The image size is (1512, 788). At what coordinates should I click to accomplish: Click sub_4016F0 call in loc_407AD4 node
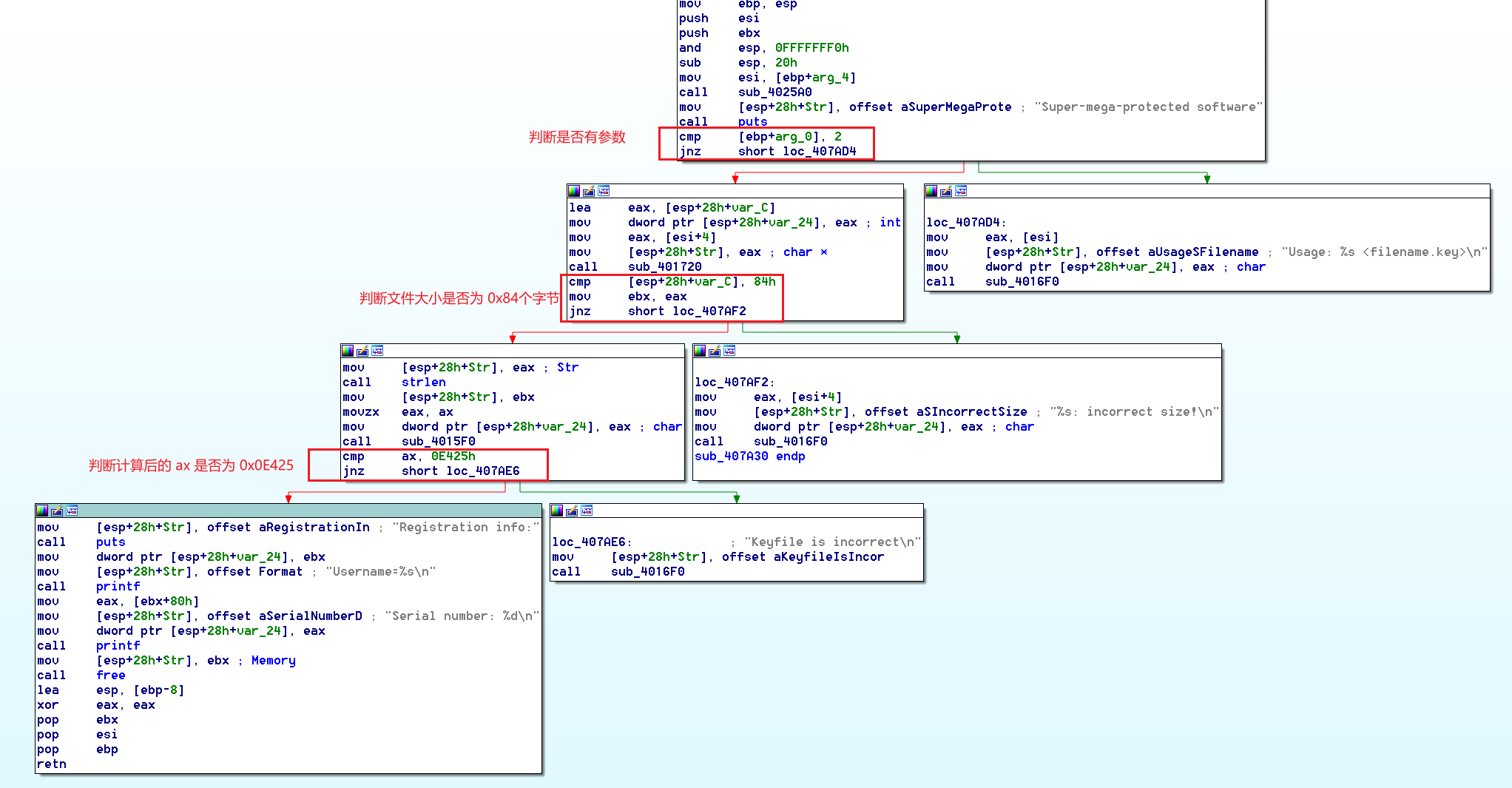pyautogui.click(x=1022, y=282)
